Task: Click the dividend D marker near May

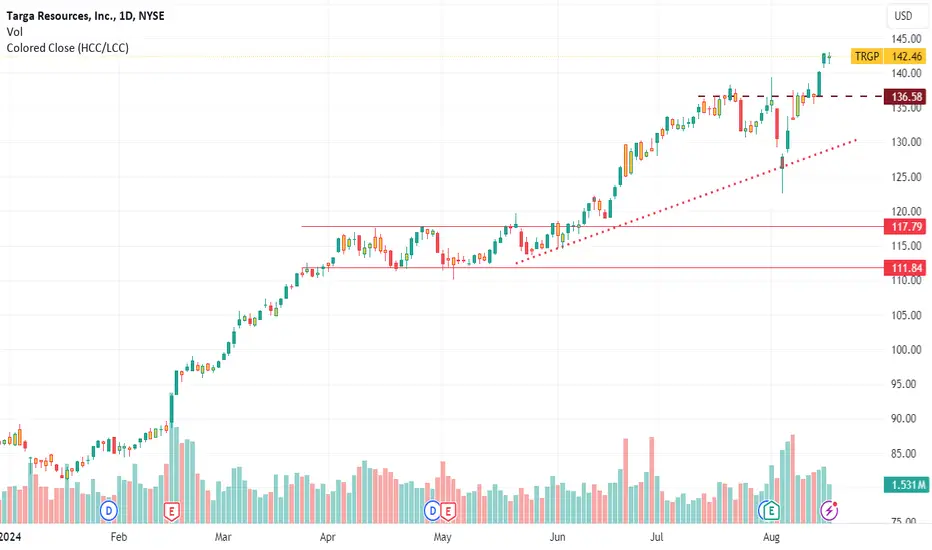Action: click(432, 510)
